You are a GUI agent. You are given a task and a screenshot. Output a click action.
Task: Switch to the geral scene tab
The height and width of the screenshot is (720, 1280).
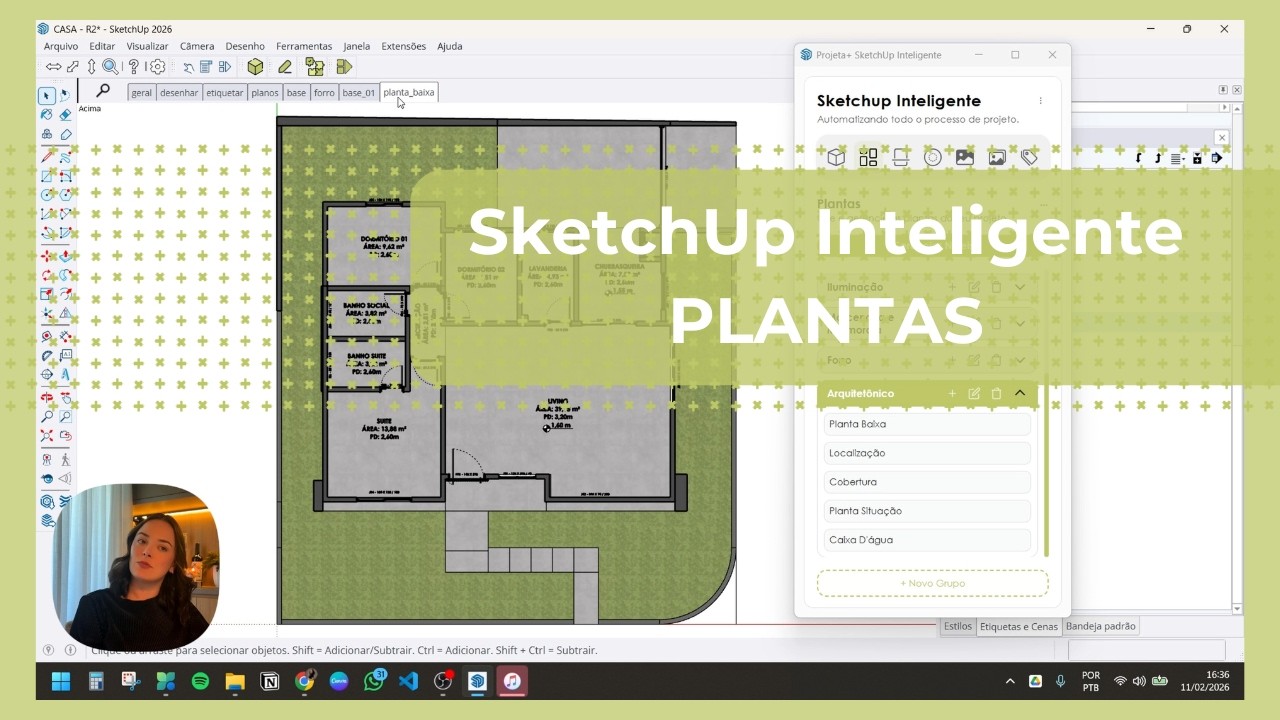click(141, 92)
